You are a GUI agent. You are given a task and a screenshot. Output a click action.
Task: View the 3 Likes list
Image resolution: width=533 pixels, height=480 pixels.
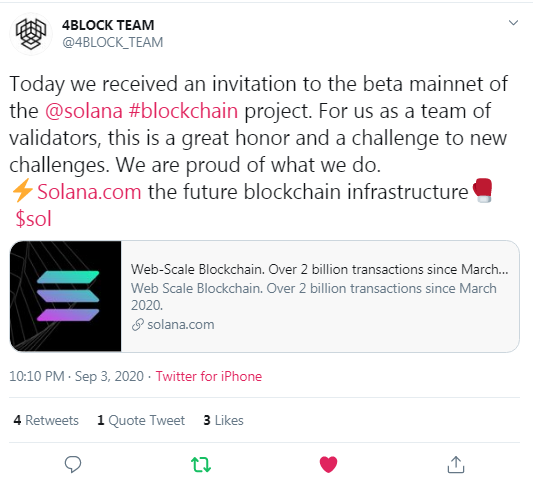click(223, 421)
